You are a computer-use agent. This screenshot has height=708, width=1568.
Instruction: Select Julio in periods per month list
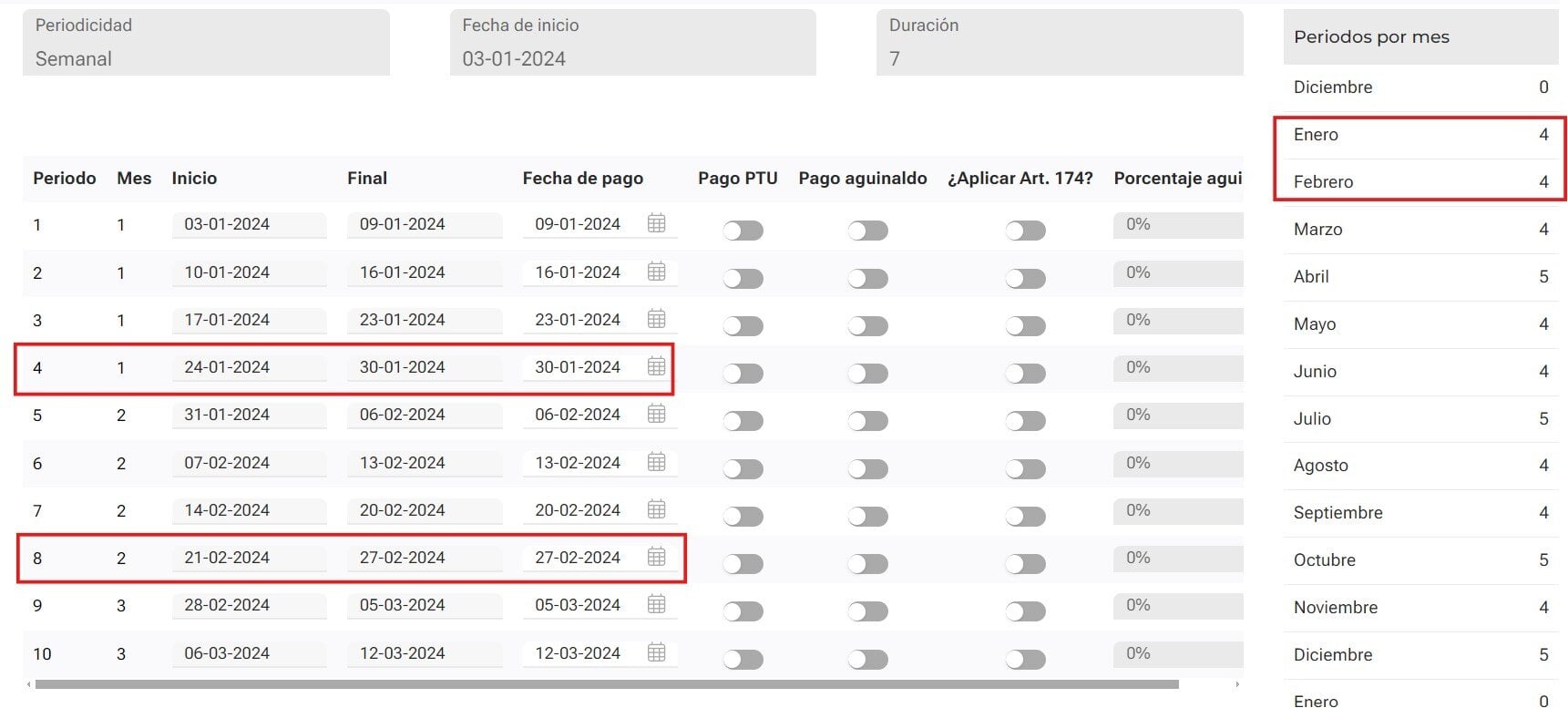[x=1420, y=419]
